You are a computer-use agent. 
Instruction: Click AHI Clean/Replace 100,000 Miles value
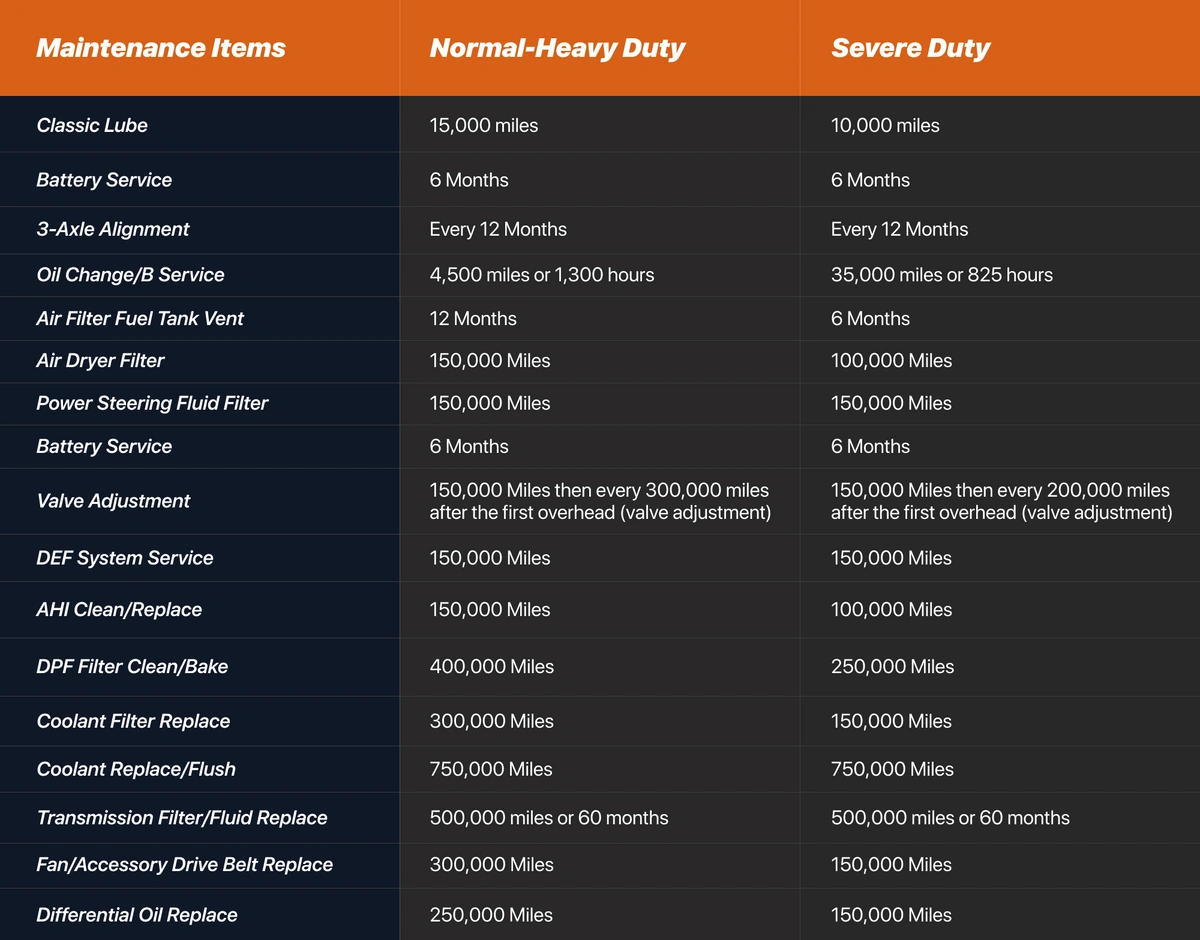891,610
